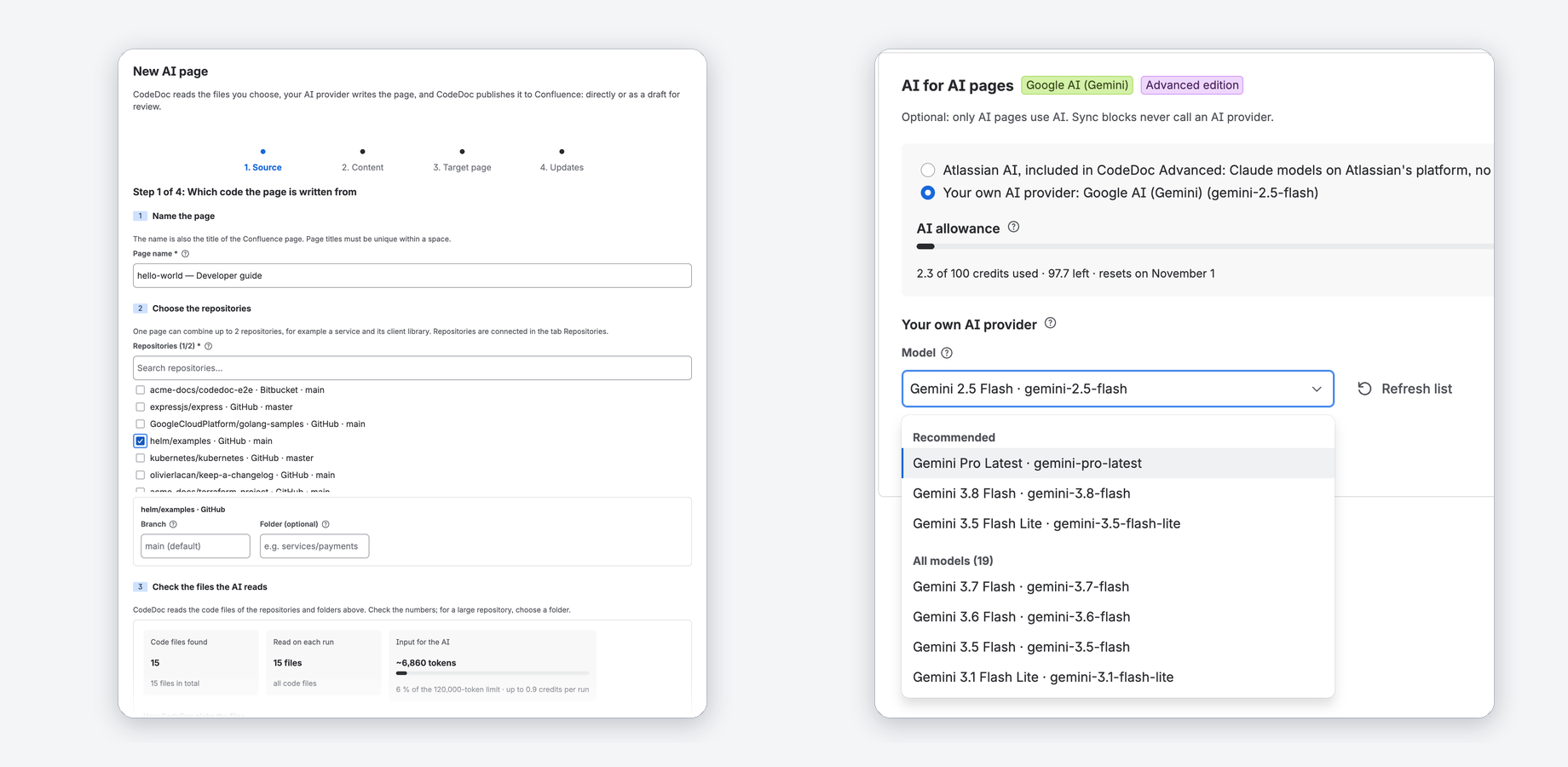
Task: Open the Model label help icon
Action: (947, 353)
